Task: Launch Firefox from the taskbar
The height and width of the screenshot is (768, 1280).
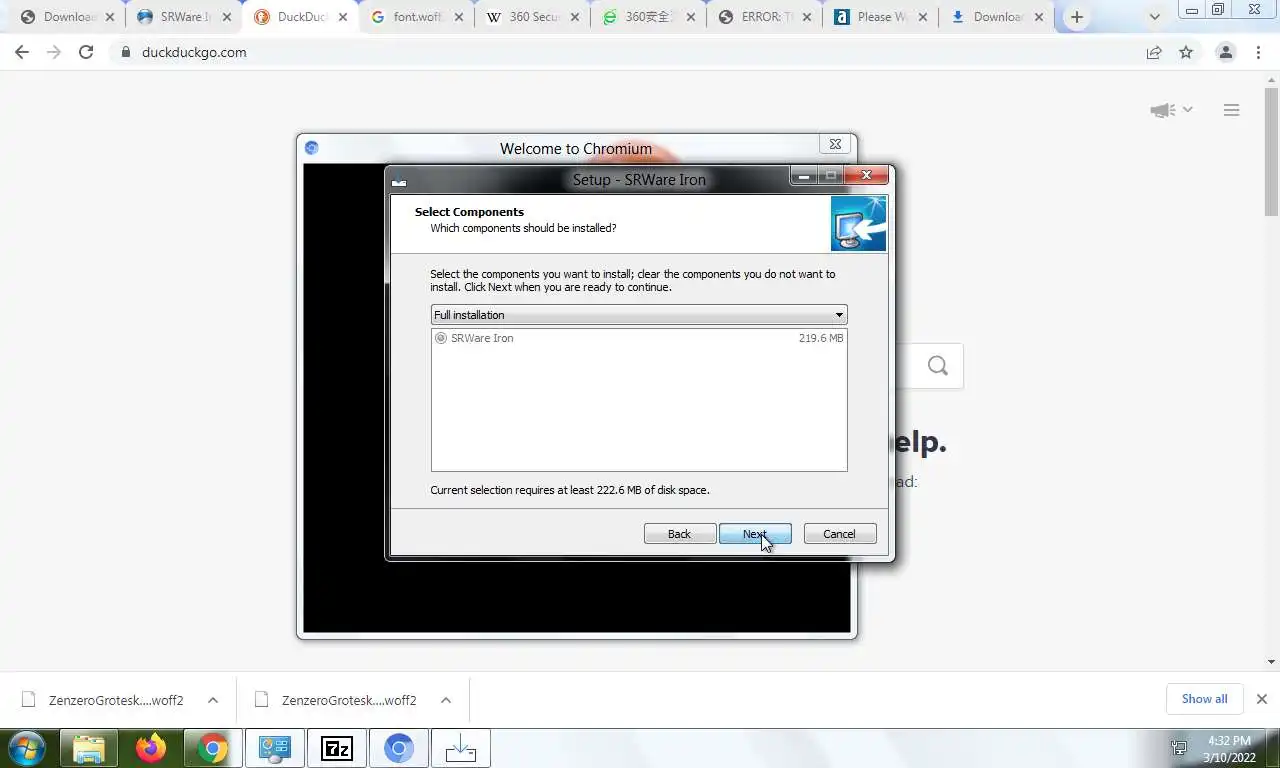Action: [x=151, y=748]
